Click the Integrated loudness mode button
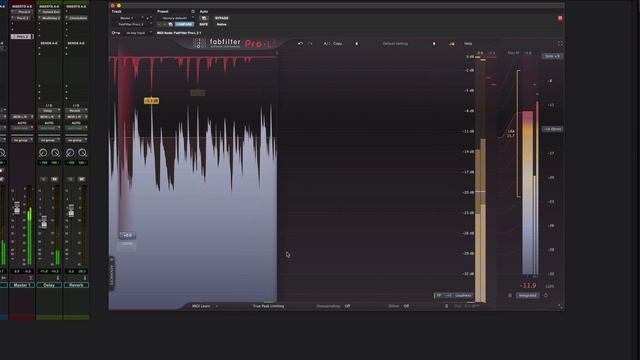This screenshot has width=640, height=360. click(527, 296)
